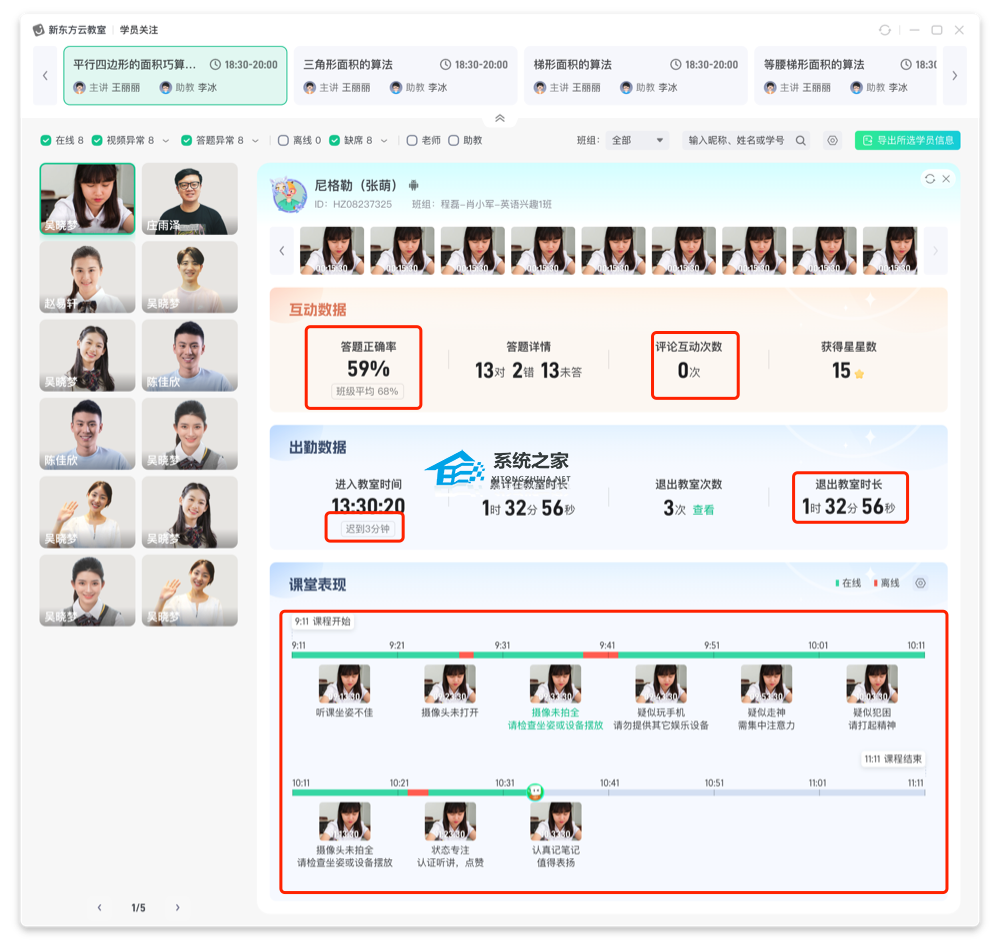This screenshot has height=945, width=1001.
Task: Open the 听课坐姿不佳 snapshot thumbnail
Action: coord(344,684)
